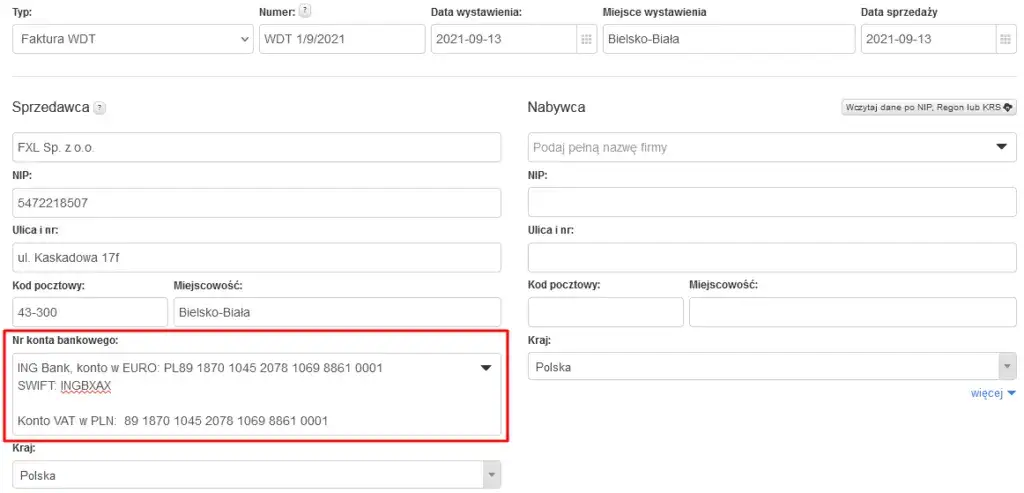
Task: Click the seller name field FXL Sp. z o.o.
Action: [257, 148]
